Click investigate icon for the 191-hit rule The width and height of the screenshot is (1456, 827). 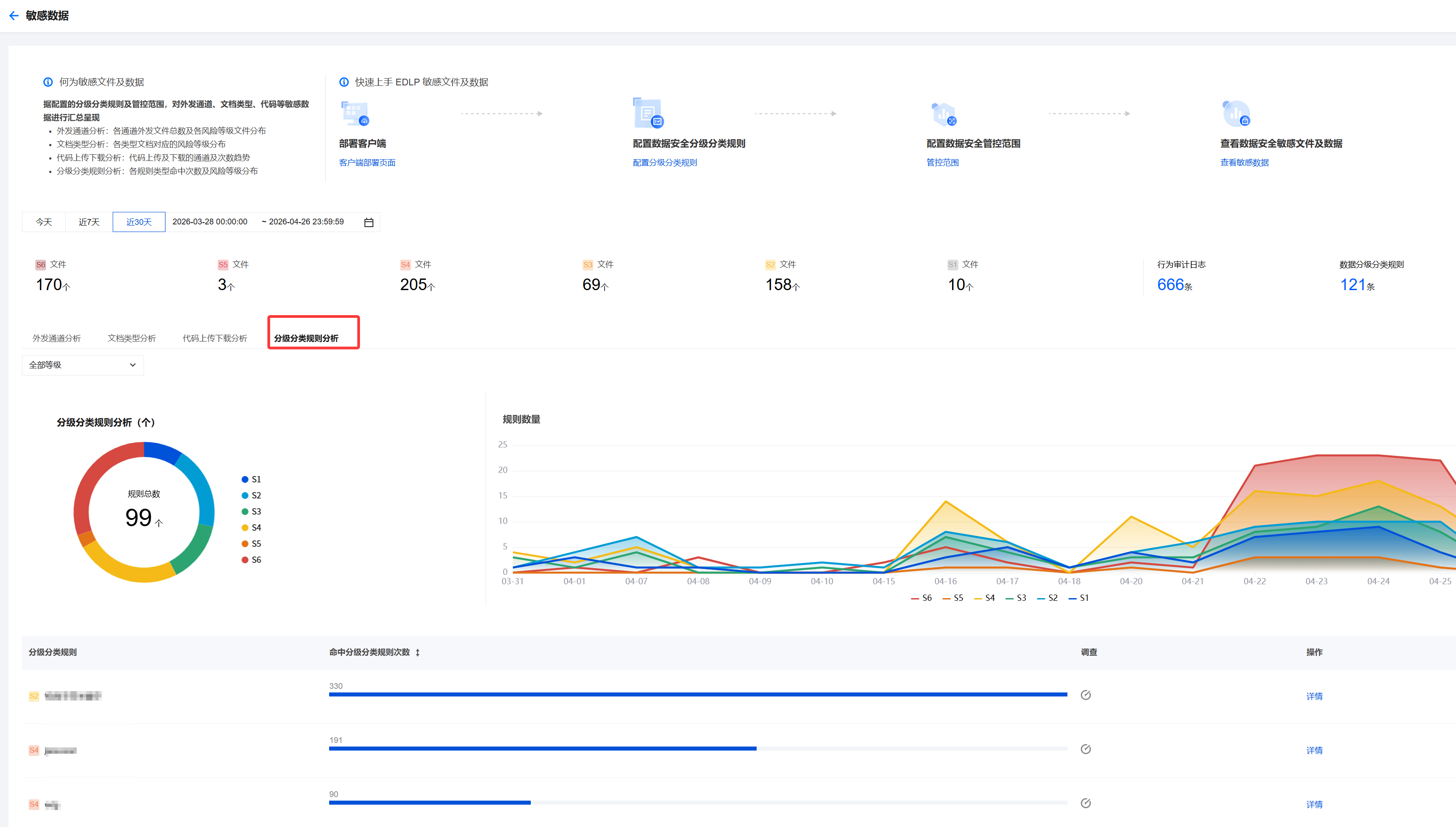click(1085, 749)
